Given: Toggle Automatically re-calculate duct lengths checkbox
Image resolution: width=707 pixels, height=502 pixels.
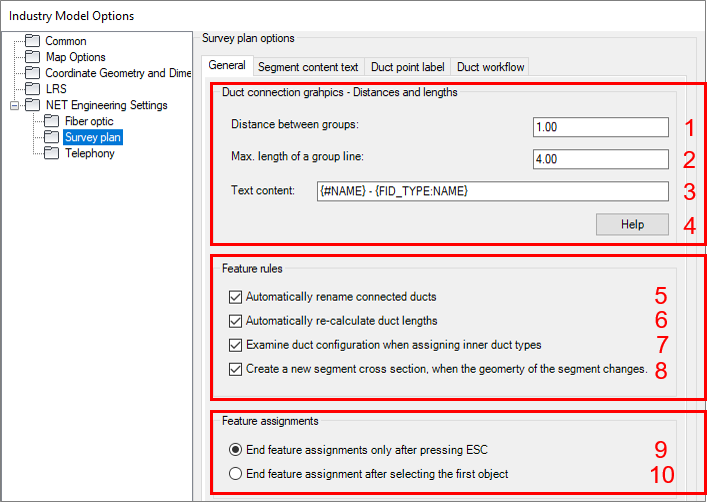Looking at the screenshot, I should coord(235,321).
